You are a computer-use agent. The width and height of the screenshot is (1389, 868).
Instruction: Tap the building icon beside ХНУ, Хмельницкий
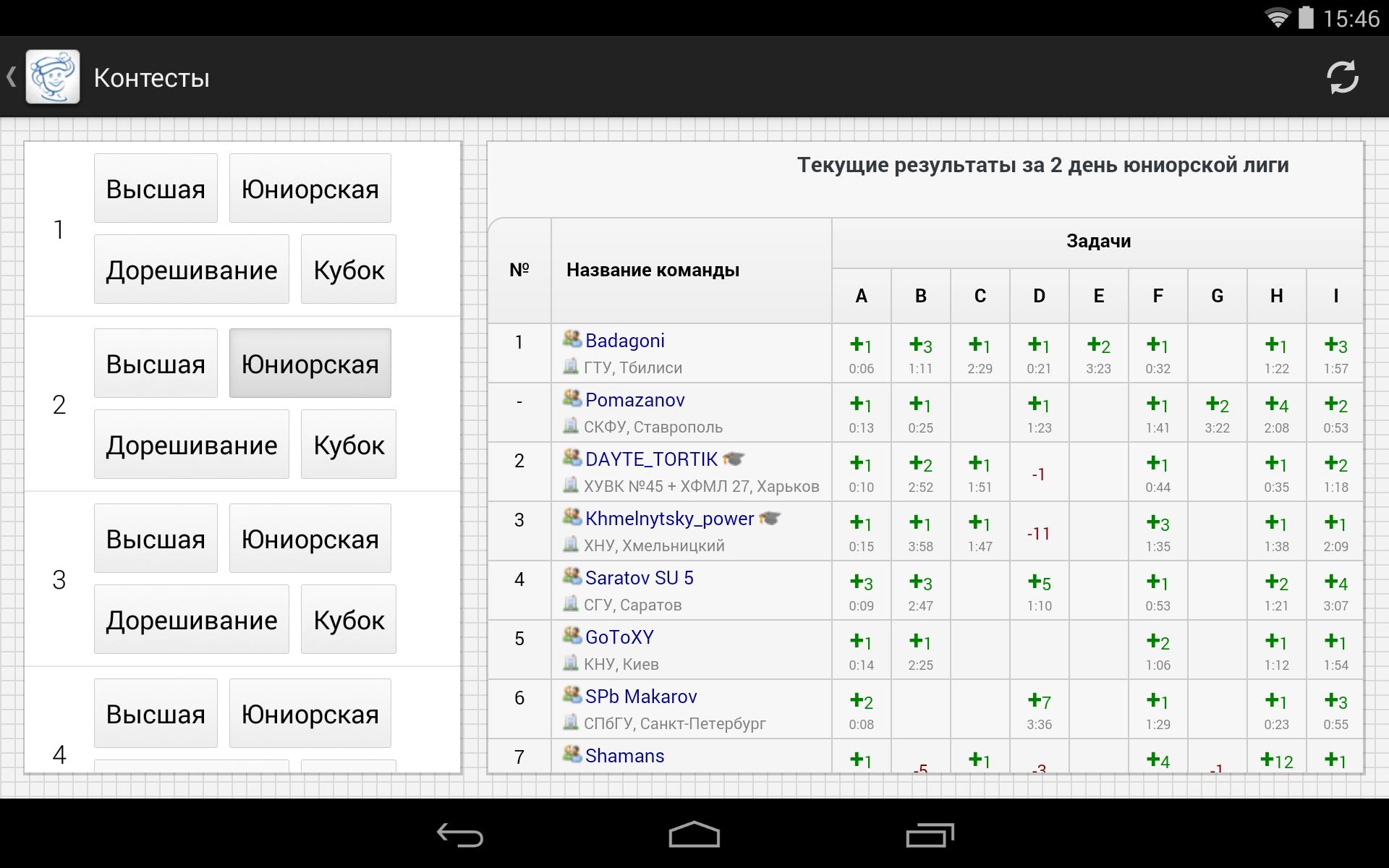571,545
